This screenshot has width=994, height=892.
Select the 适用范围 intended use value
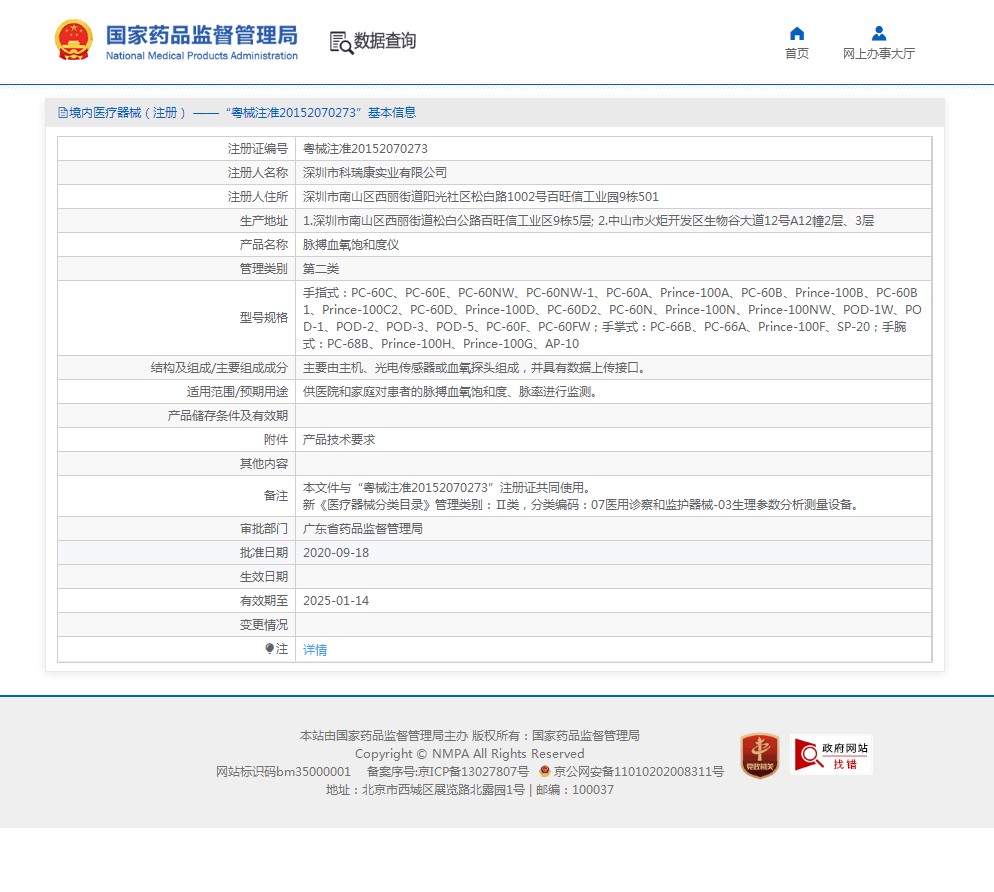pyautogui.click(x=450, y=392)
